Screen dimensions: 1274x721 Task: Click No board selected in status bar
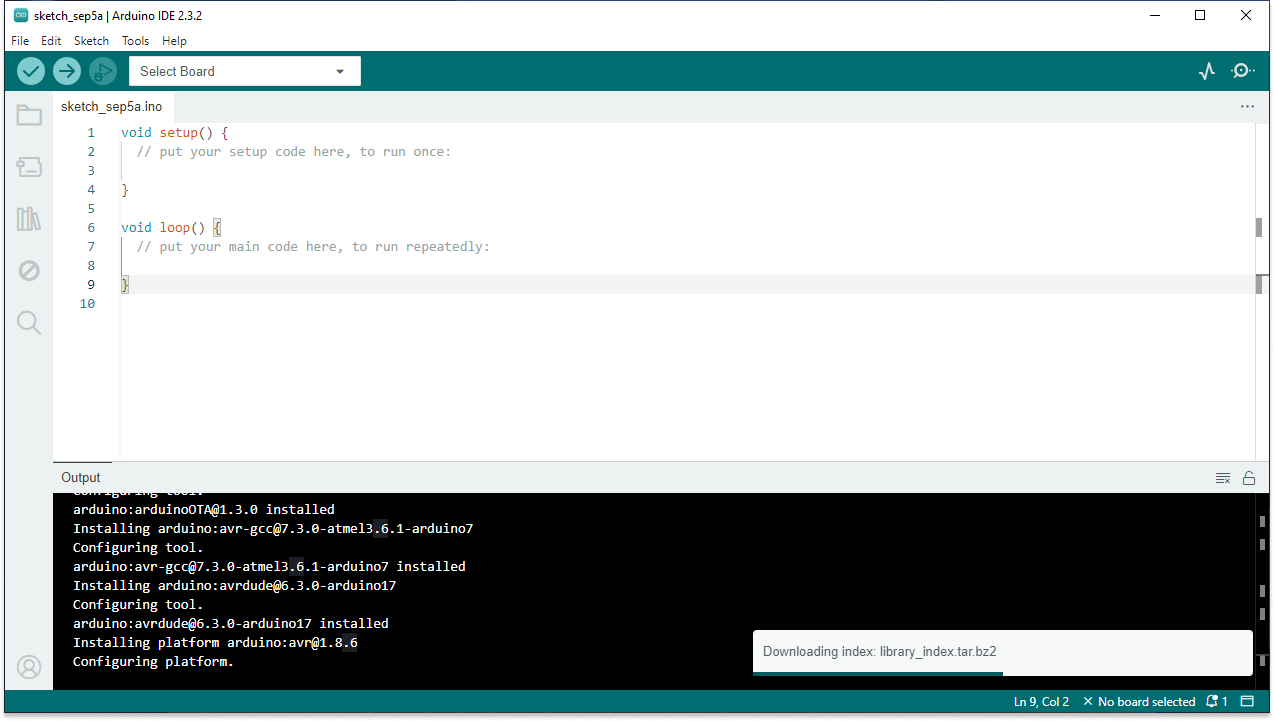click(1140, 702)
